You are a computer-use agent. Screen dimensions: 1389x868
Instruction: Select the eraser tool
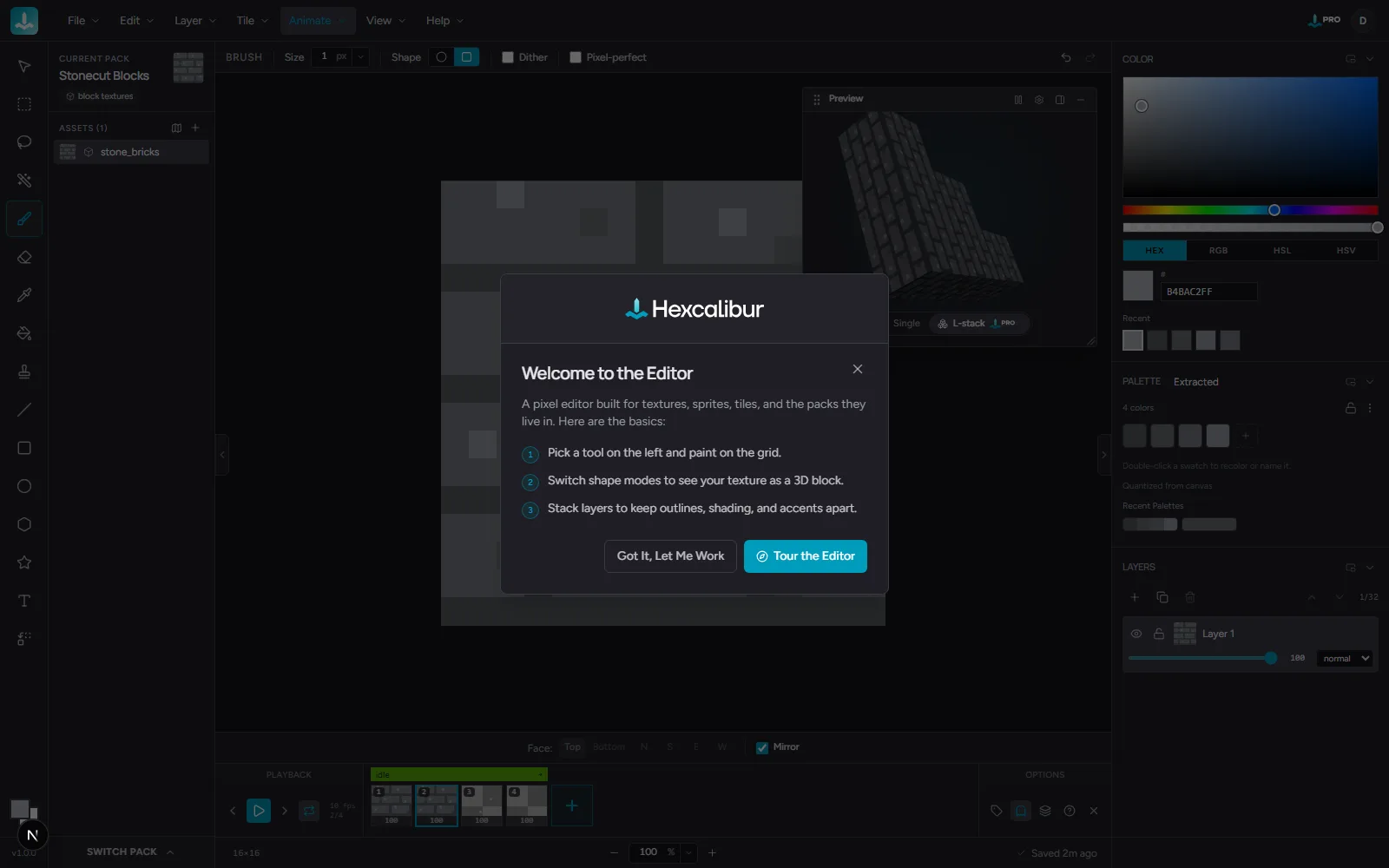(x=24, y=257)
